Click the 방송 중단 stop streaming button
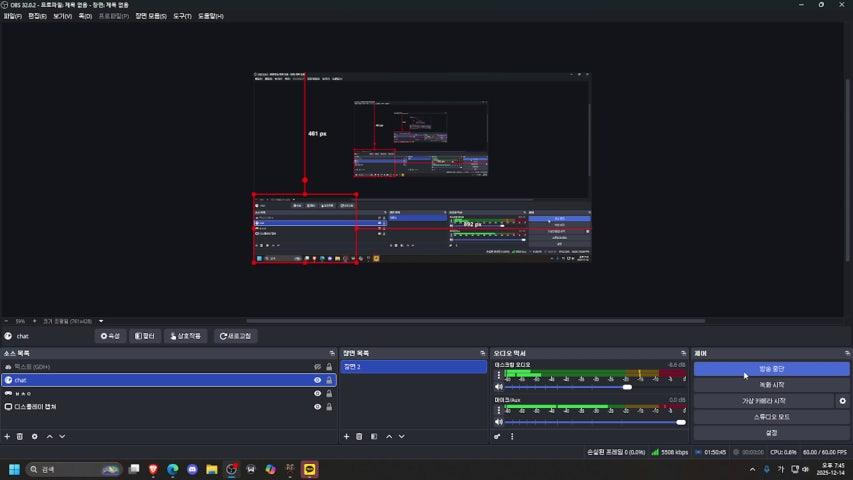853x480 pixels. 771,369
